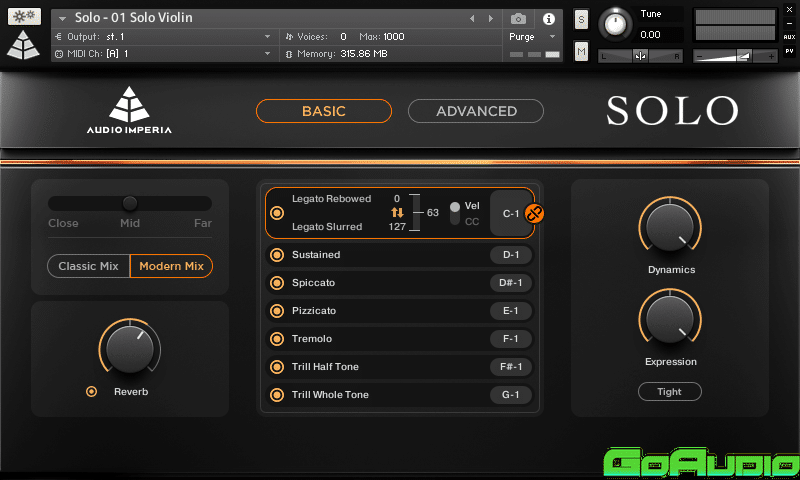
Task: Click the volume minus icon
Action: (699, 57)
